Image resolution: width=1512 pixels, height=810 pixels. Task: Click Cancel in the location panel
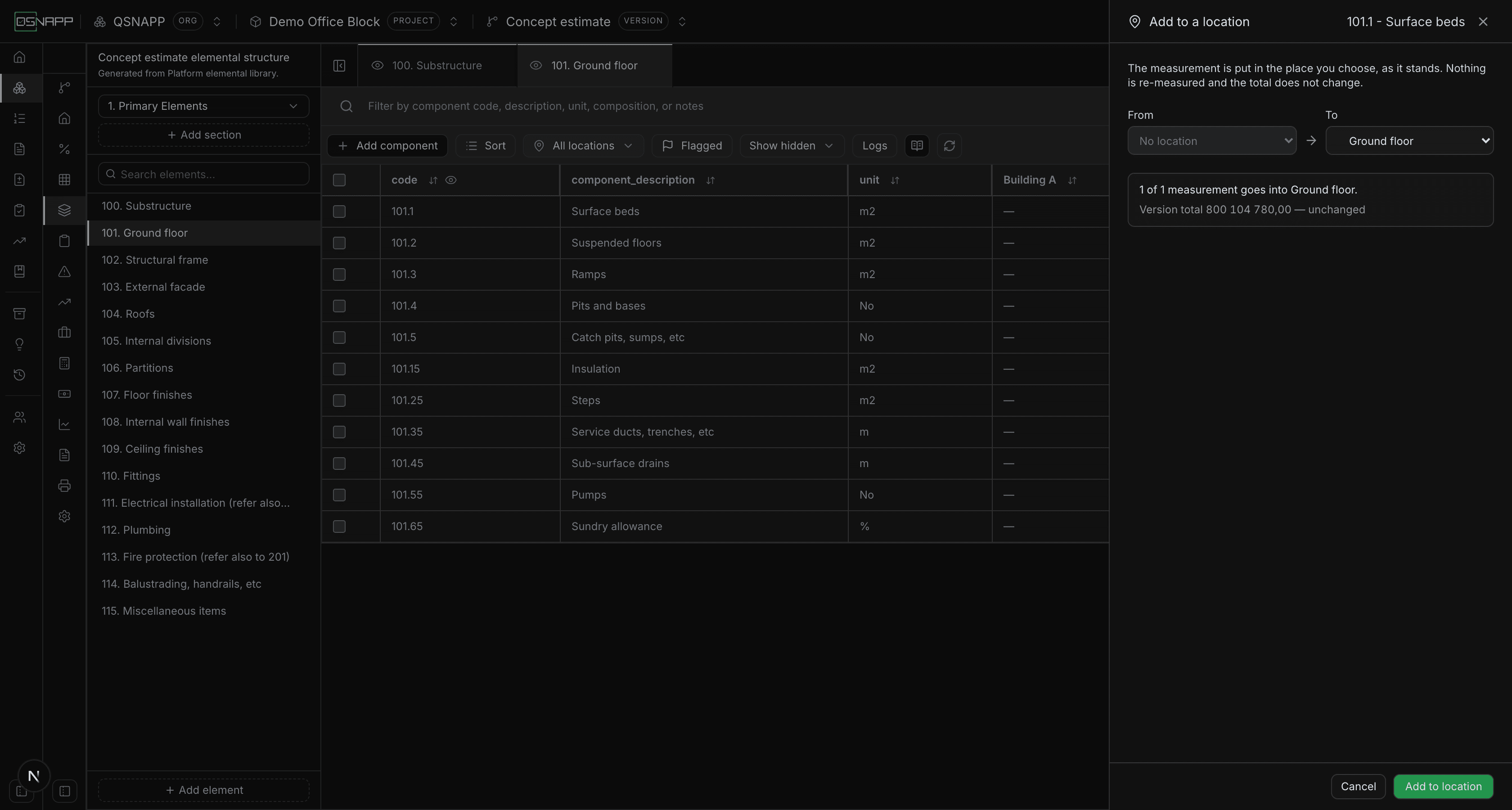click(x=1358, y=787)
